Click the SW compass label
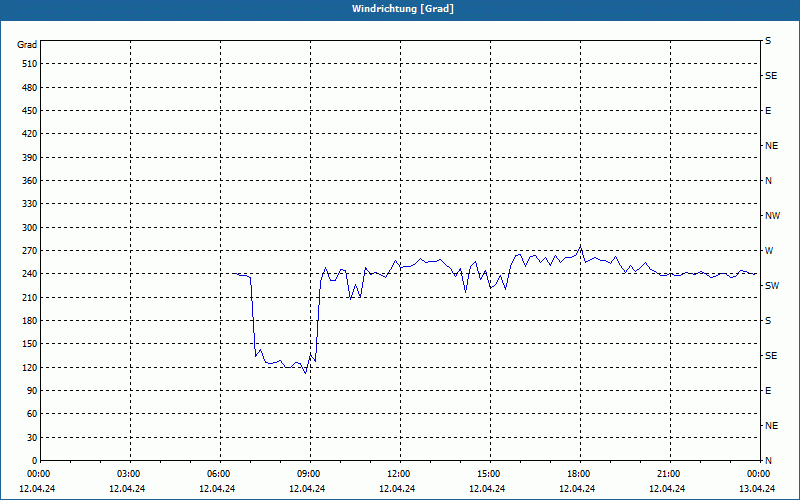 click(772, 286)
